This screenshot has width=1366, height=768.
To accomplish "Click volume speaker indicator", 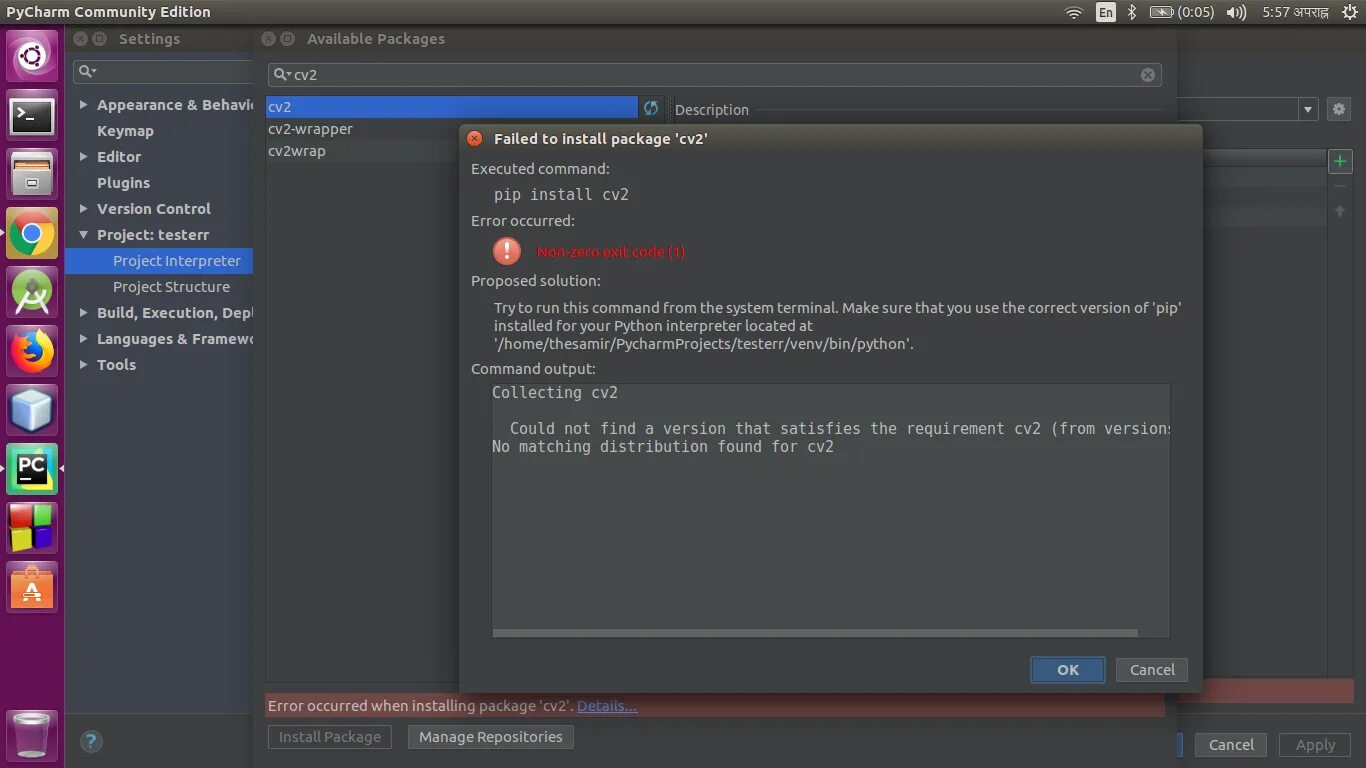I will 1236,12.
